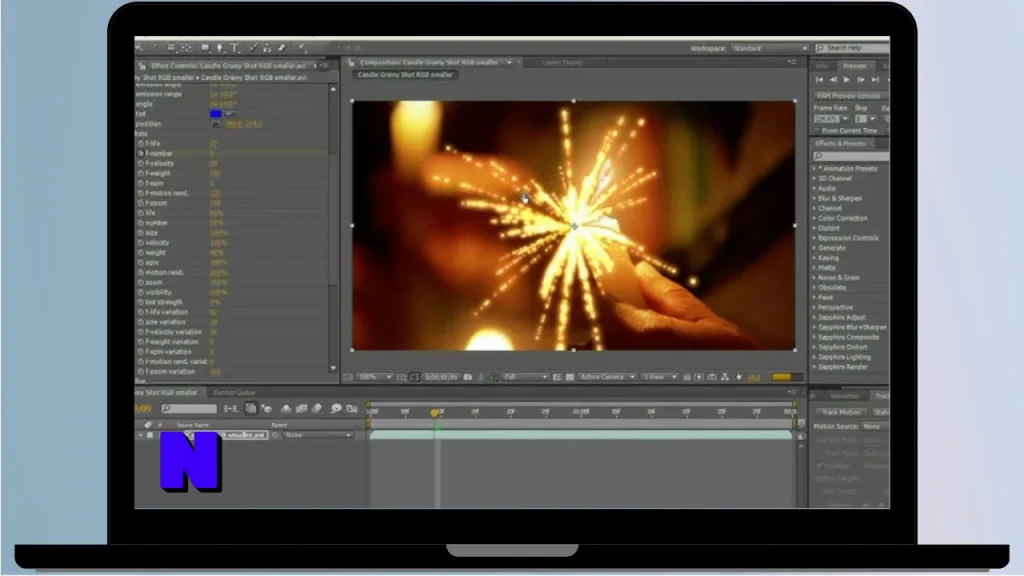The image size is (1024, 576).
Task: Select the Rectangle shape tool
Action: [205, 48]
